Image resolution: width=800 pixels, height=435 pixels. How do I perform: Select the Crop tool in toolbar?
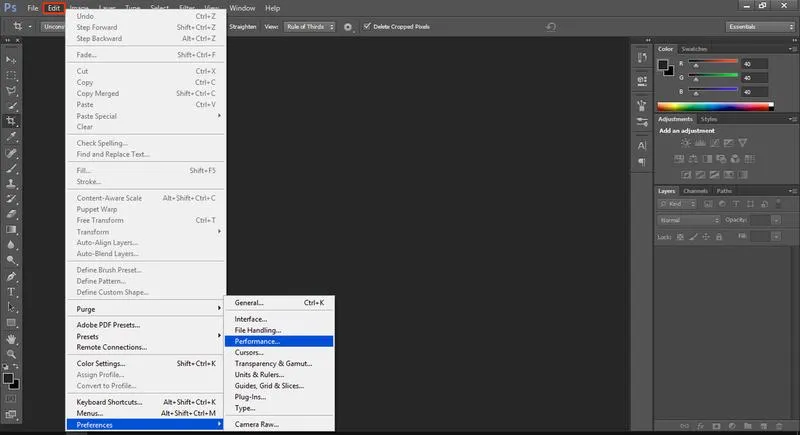coord(11,121)
